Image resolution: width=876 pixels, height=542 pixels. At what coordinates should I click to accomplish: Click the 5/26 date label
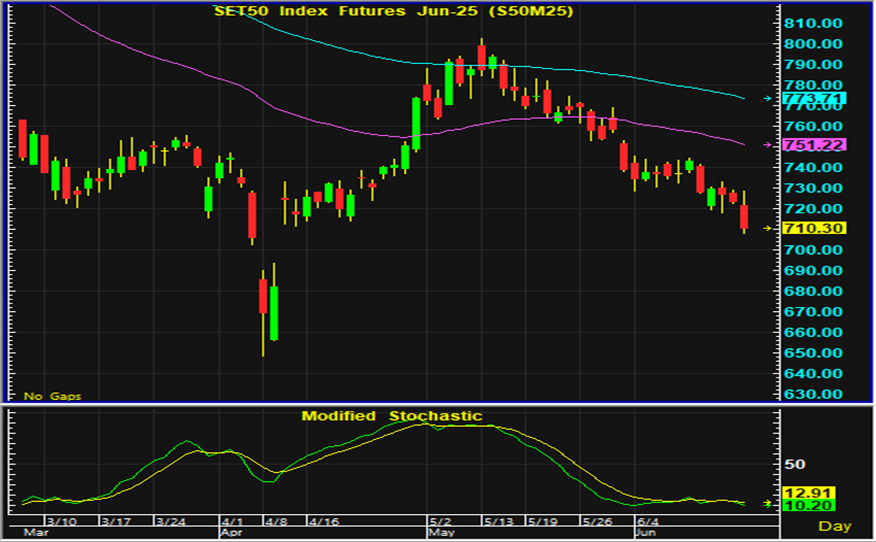(597, 522)
